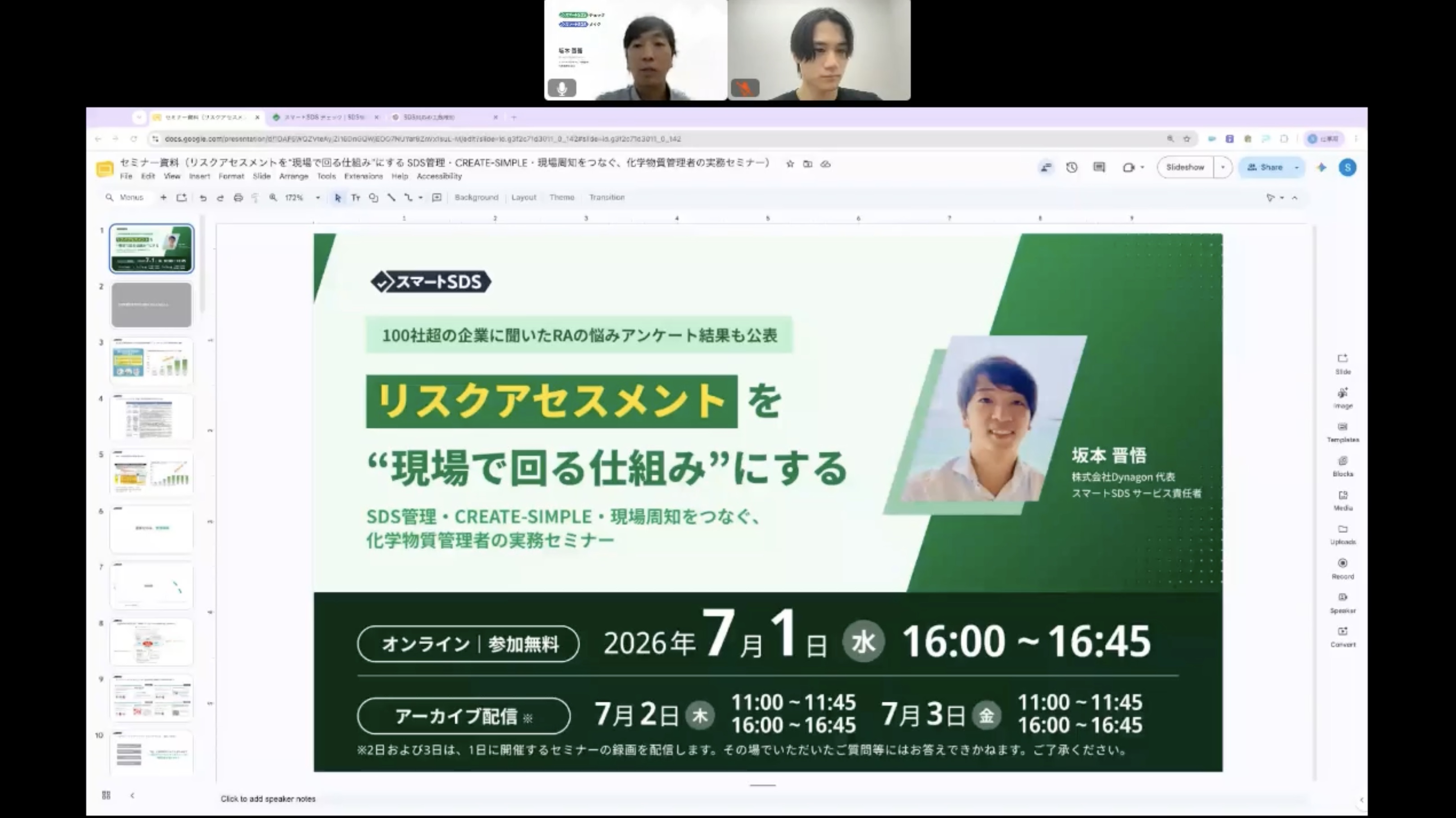
Task: Click the Meet camera icon
Action: click(x=1129, y=167)
